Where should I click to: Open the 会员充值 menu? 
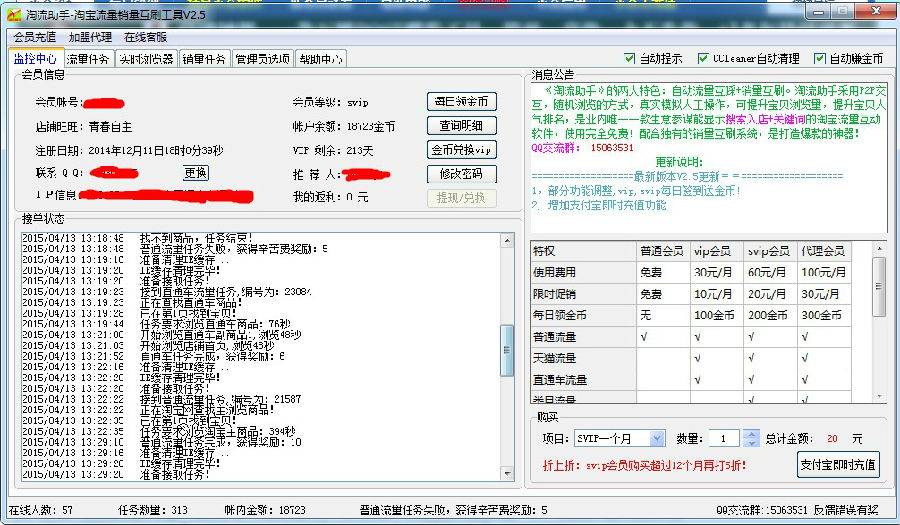pyautogui.click(x=35, y=37)
